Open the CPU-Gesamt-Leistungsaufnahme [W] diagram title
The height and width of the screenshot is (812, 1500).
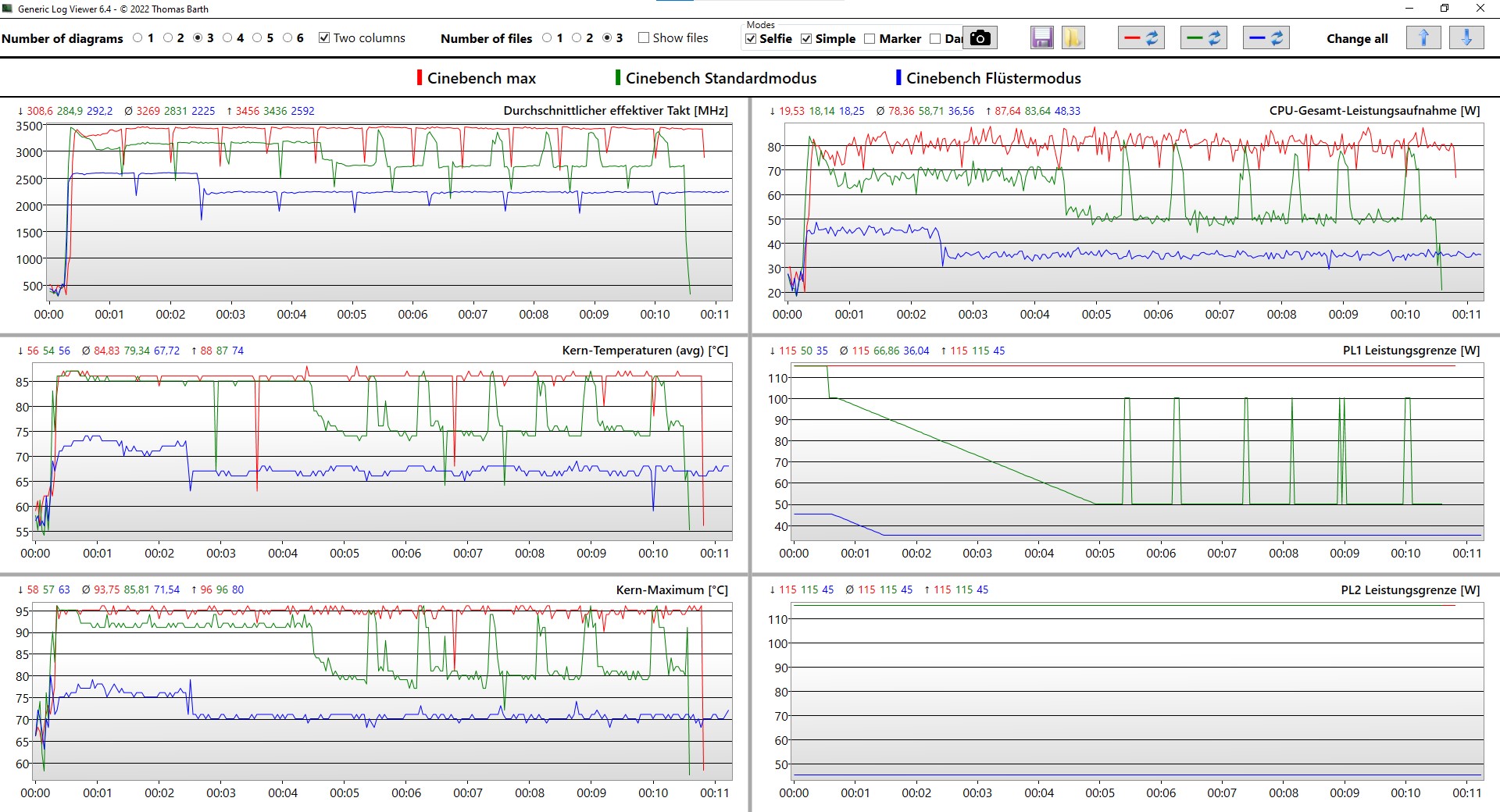pos(1374,111)
